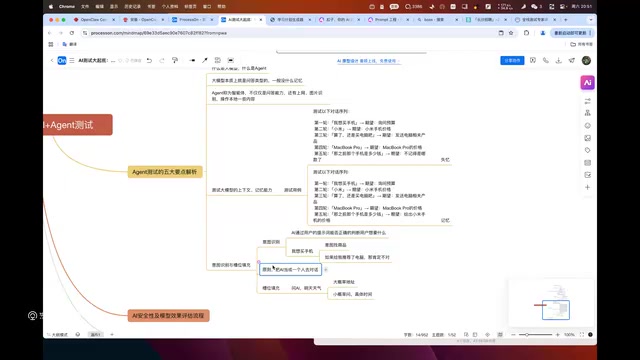Open the 文件 menu in the menu bar
The height and width of the screenshot is (360, 640).
pos(85,7)
